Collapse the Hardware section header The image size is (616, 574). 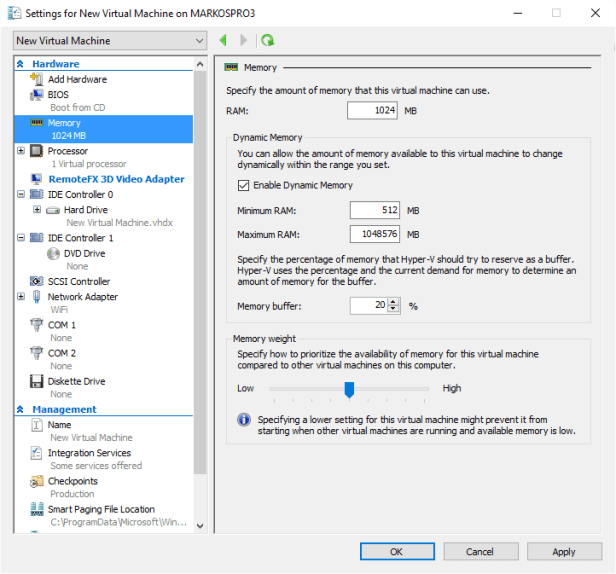21,64
